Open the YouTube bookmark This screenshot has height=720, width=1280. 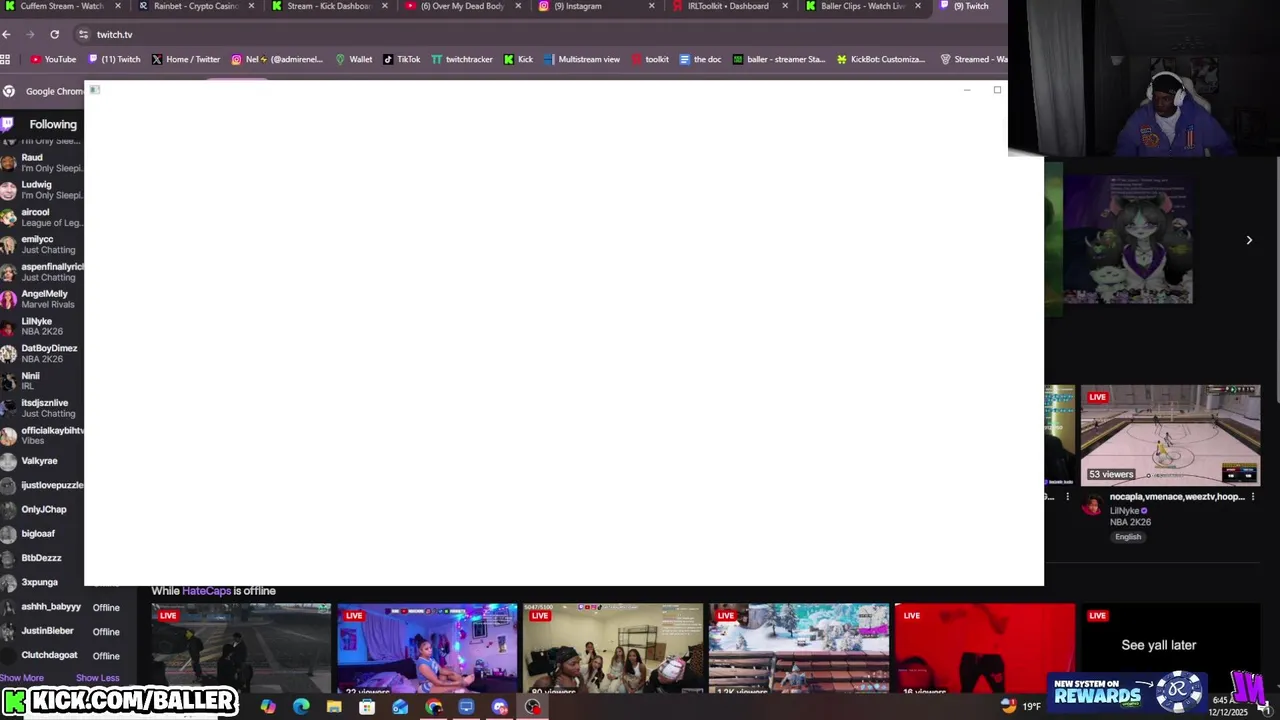click(53, 59)
